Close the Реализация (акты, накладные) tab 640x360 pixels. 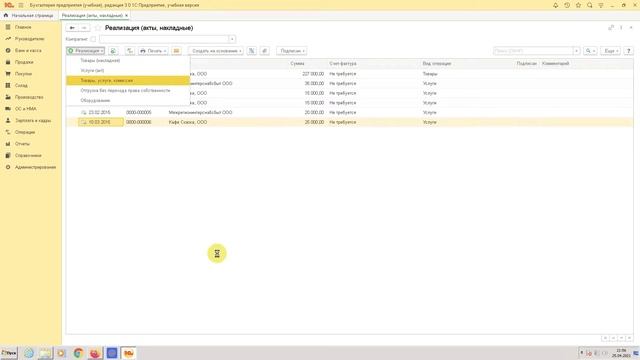[x=127, y=16]
